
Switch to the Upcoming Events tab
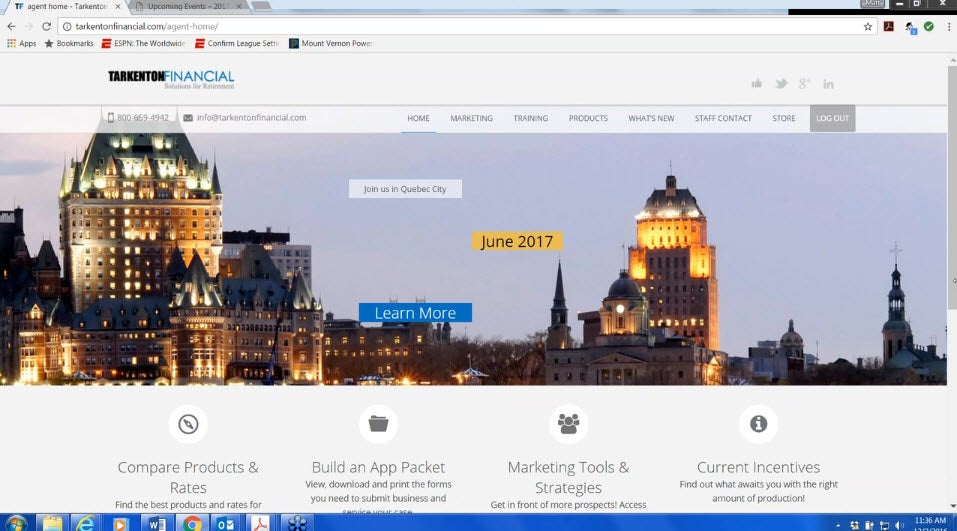188,7
